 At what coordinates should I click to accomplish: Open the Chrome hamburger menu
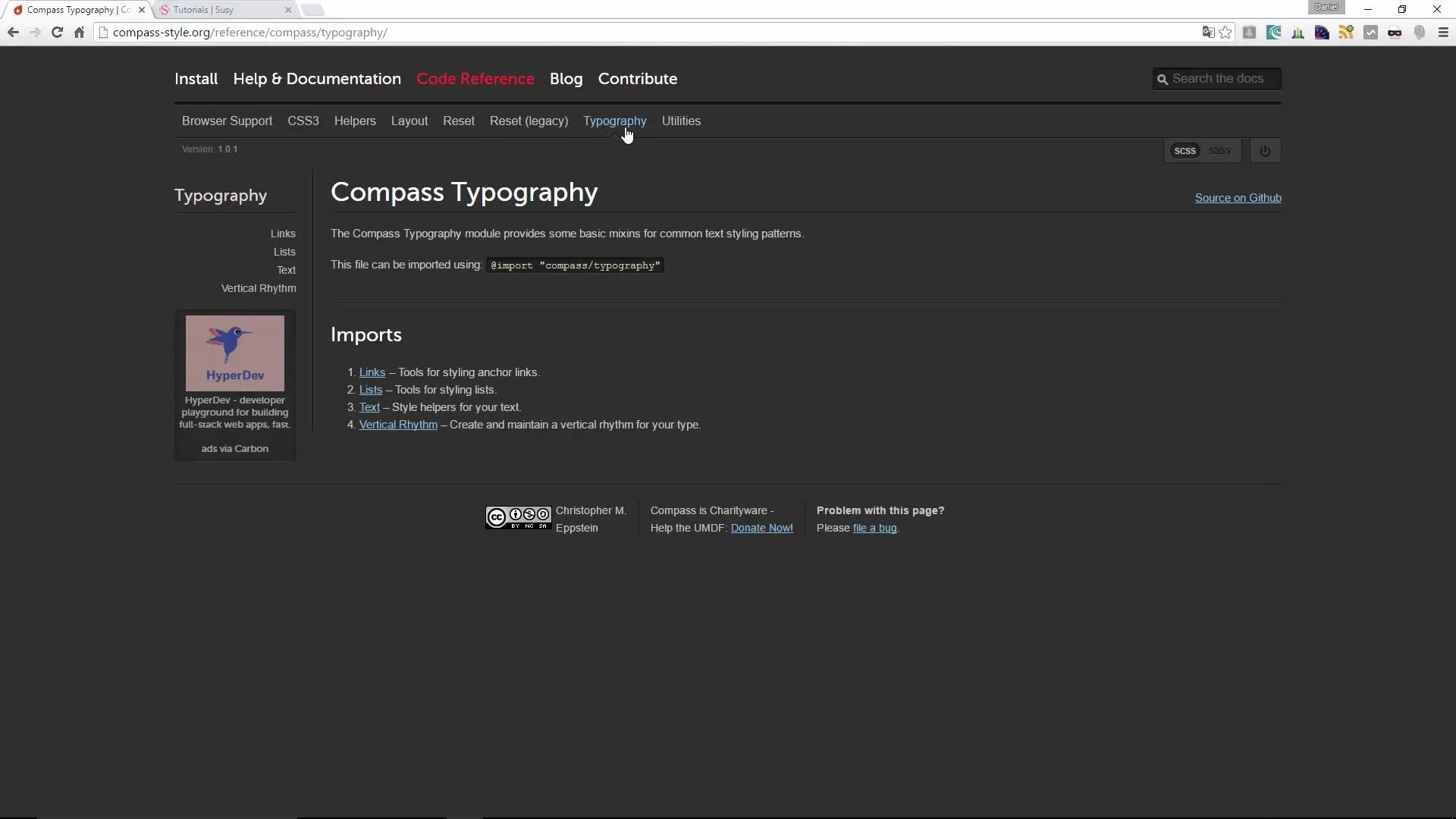click(1443, 33)
